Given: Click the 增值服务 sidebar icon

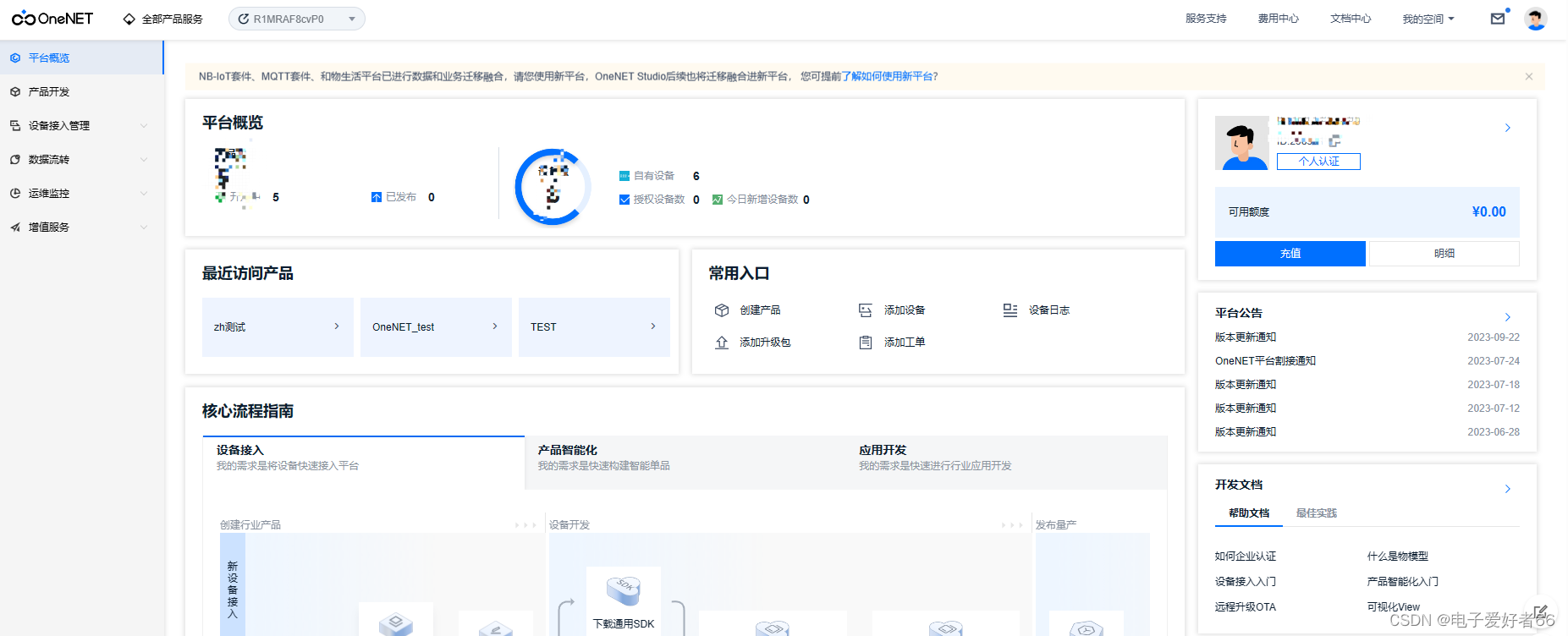Looking at the screenshot, I should coord(15,227).
